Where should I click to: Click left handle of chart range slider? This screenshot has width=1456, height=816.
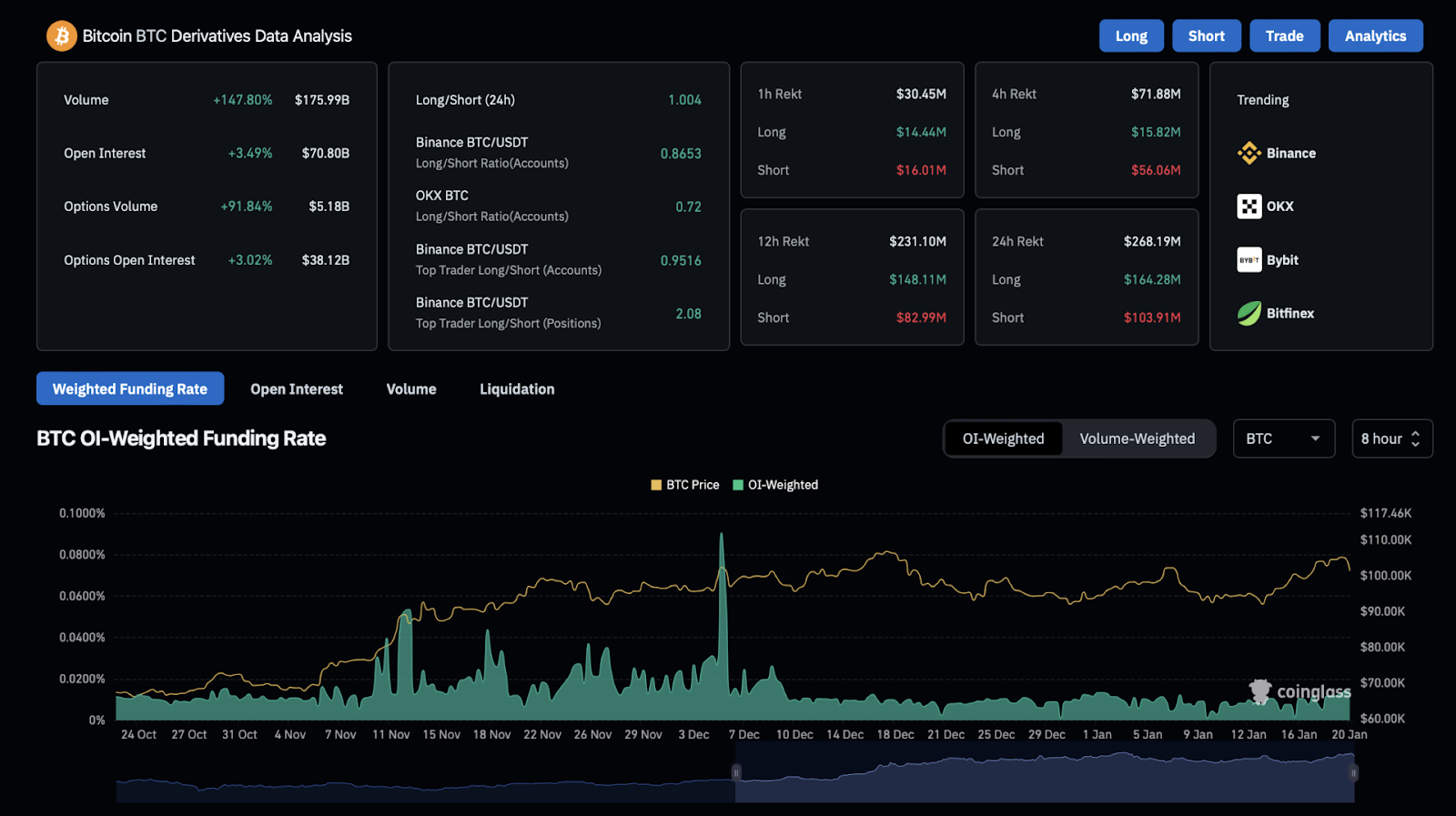pos(736,772)
